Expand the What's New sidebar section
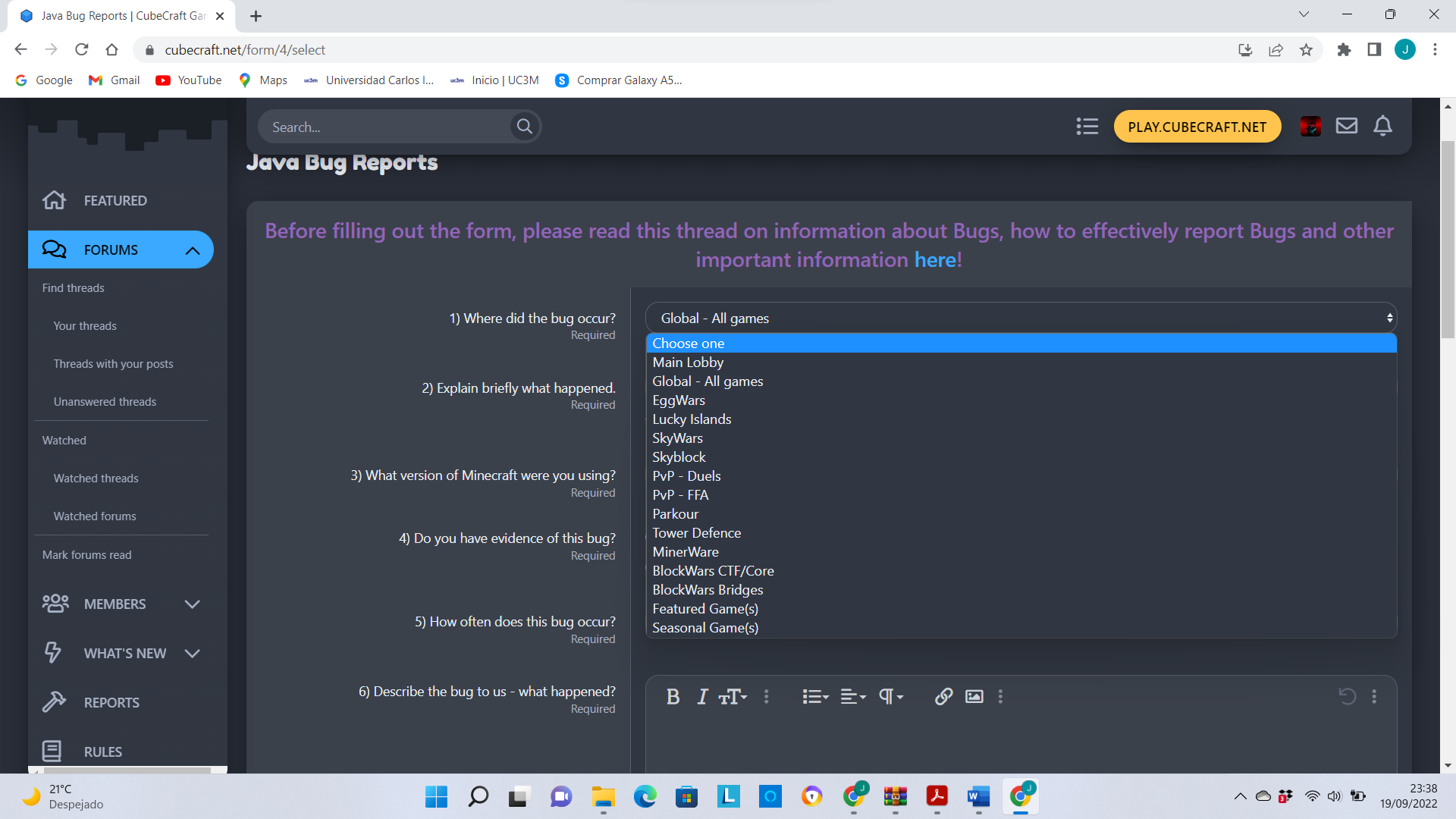The height and width of the screenshot is (819, 1456). [192, 654]
